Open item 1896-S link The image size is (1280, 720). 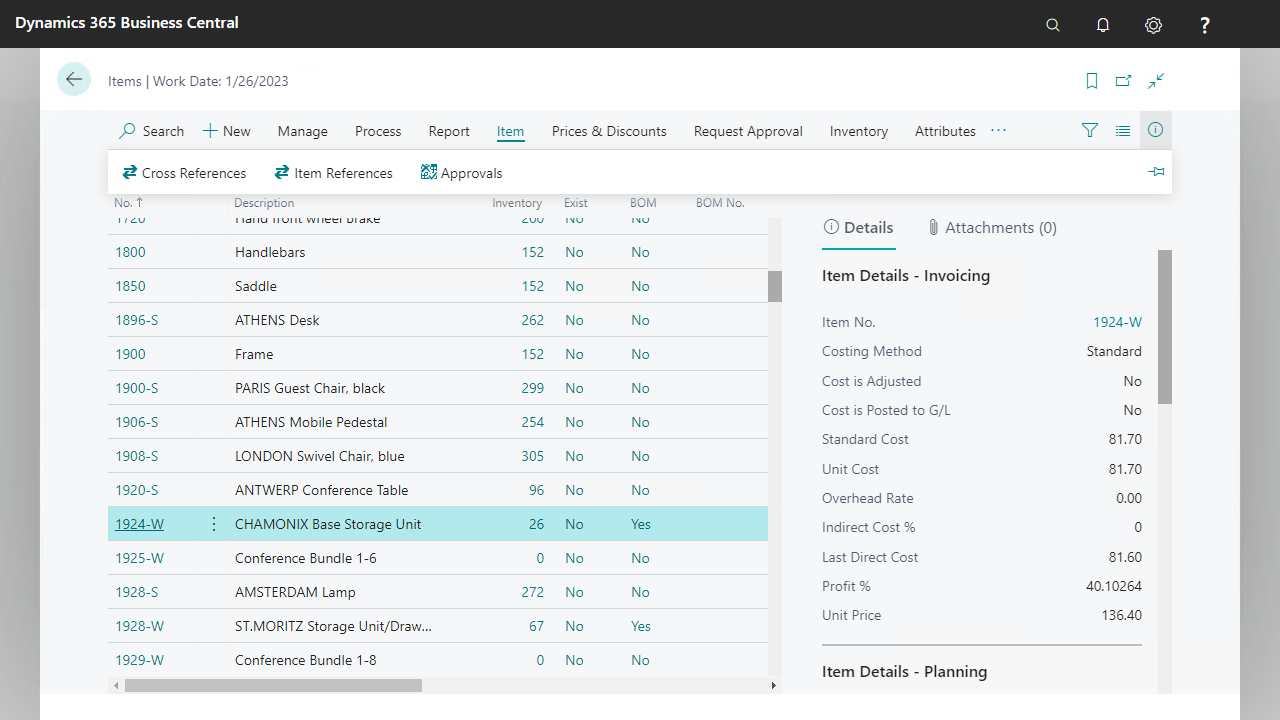[x=137, y=320]
